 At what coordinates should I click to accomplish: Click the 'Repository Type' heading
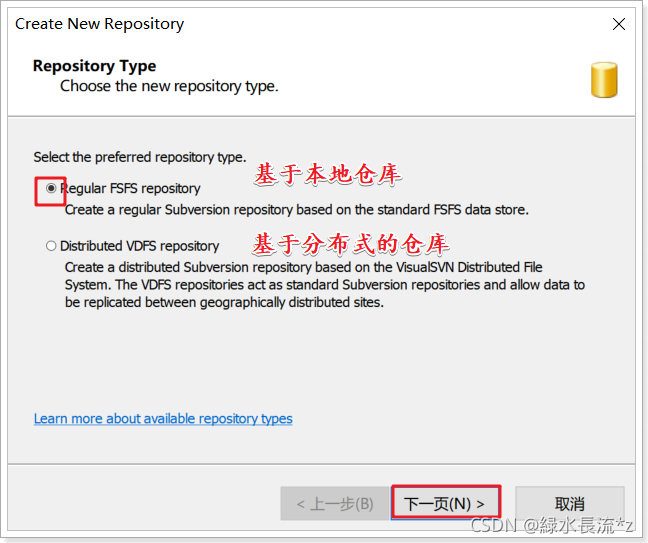point(95,66)
